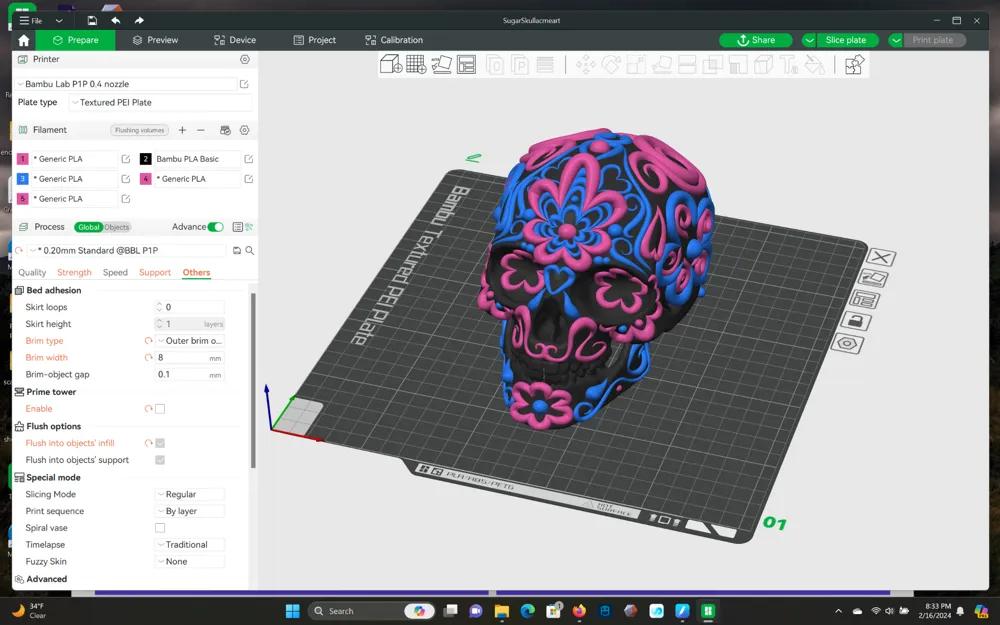Viewport: 1000px width, 625px height.
Task: Click the Slice plate button
Action: [x=846, y=40]
